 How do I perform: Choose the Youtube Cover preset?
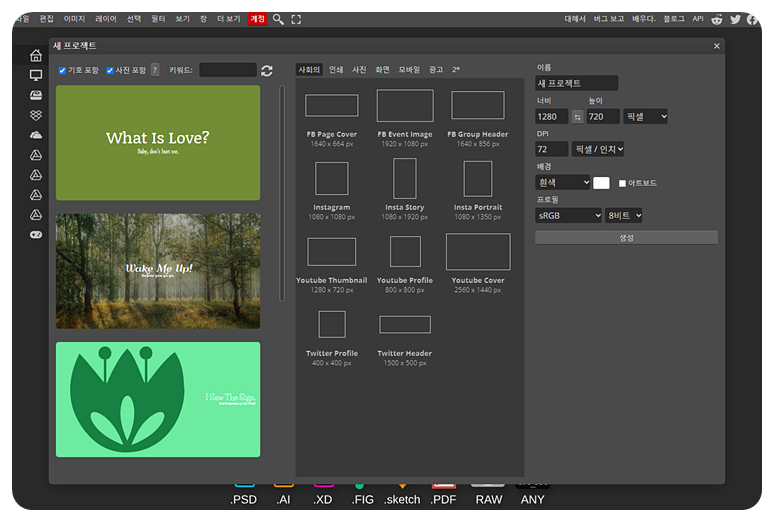pyautogui.click(x=478, y=263)
